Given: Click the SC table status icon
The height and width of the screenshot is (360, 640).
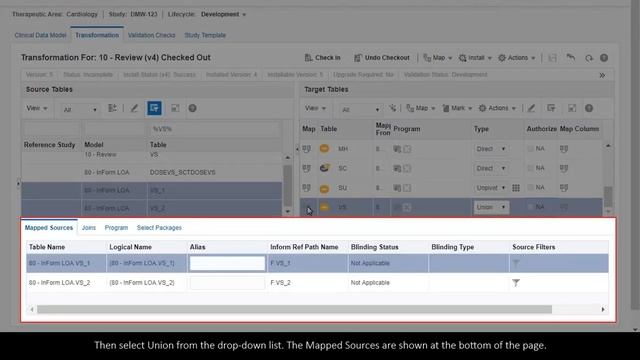Looking at the screenshot, I should (324, 168).
